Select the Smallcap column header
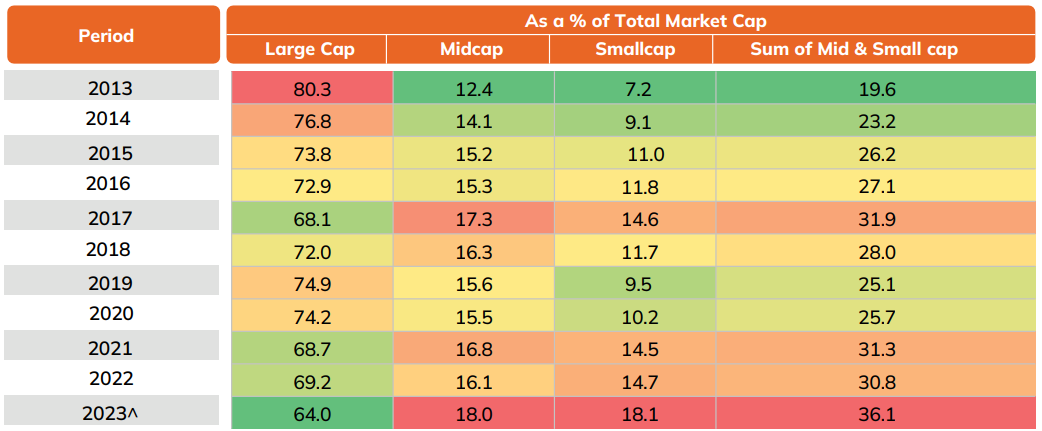The height and width of the screenshot is (431, 1042). click(631, 50)
